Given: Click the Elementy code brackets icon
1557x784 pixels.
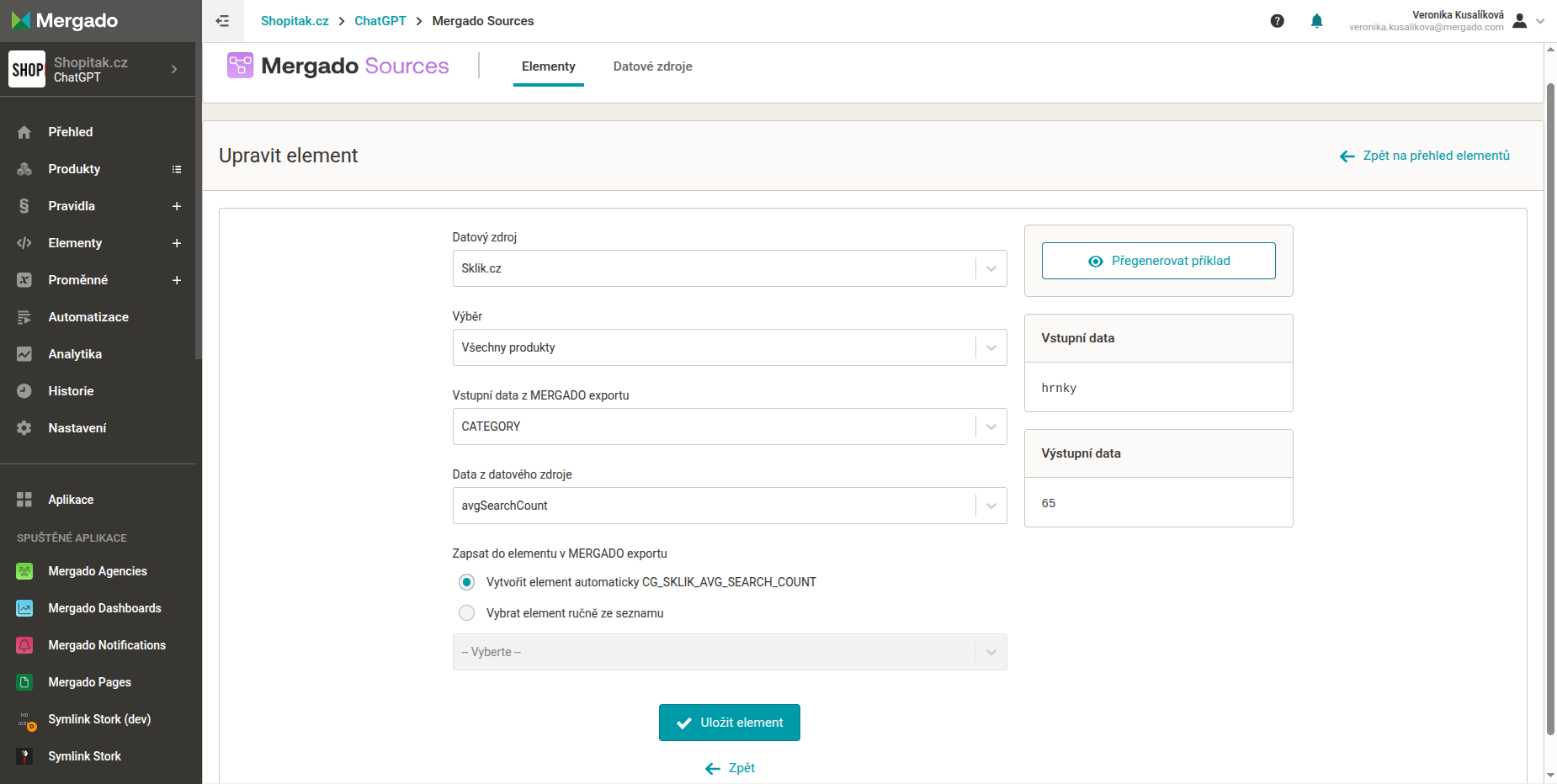Looking at the screenshot, I should (x=24, y=243).
